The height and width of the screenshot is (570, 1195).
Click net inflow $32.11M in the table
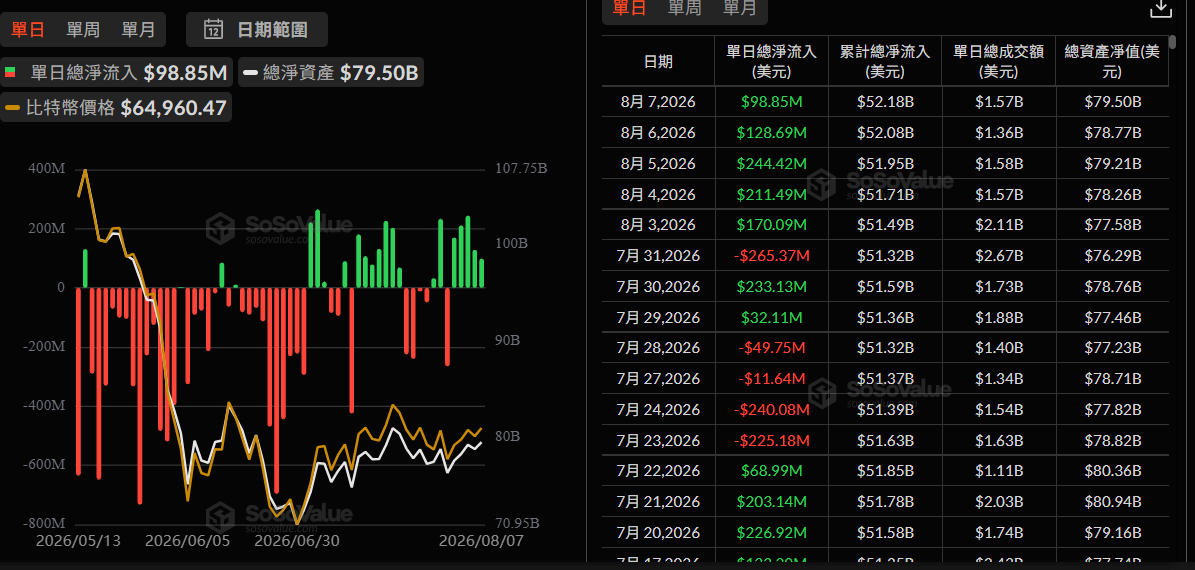771,317
